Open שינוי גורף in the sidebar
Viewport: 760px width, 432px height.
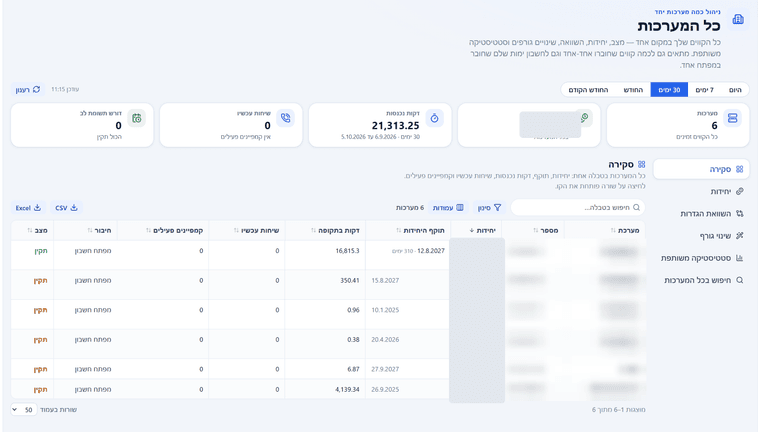(701, 236)
